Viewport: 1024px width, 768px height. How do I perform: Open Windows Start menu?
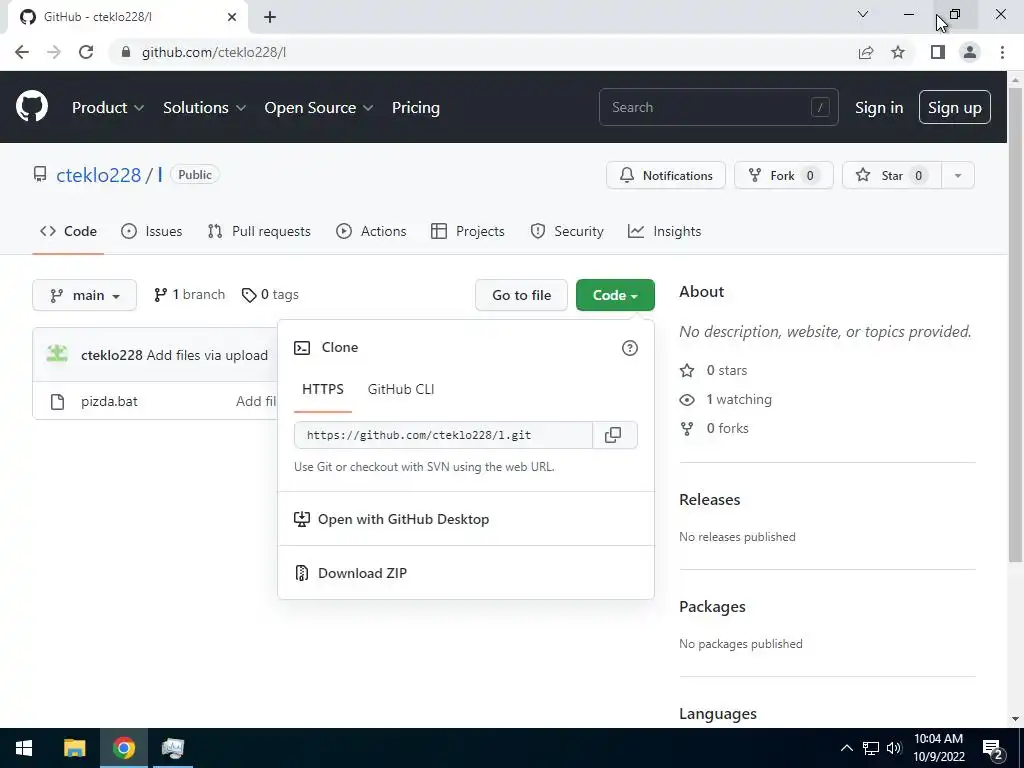(24, 748)
